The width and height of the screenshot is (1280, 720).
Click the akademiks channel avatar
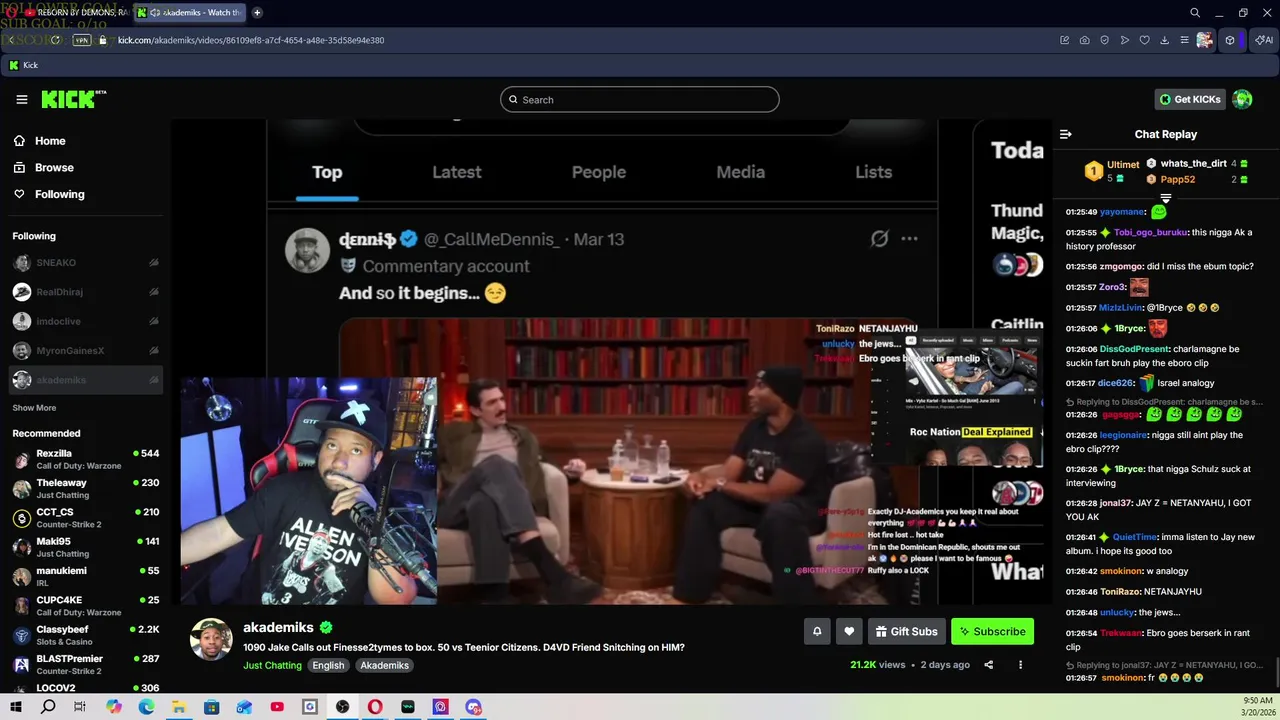[x=211, y=639]
